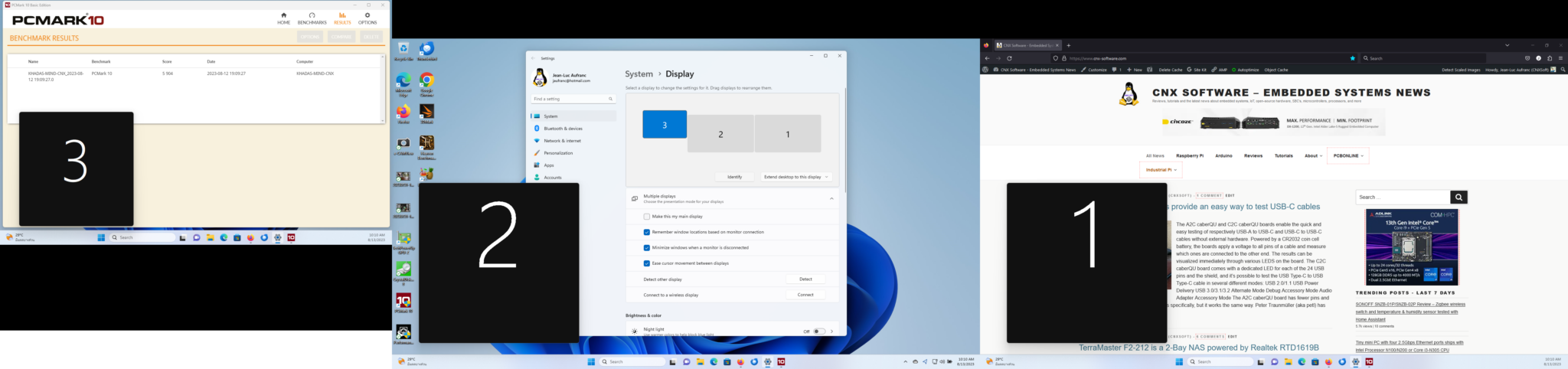The width and height of the screenshot is (1568, 369).
Task: Click CNX site search magnifier button
Action: click(1459, 197)
